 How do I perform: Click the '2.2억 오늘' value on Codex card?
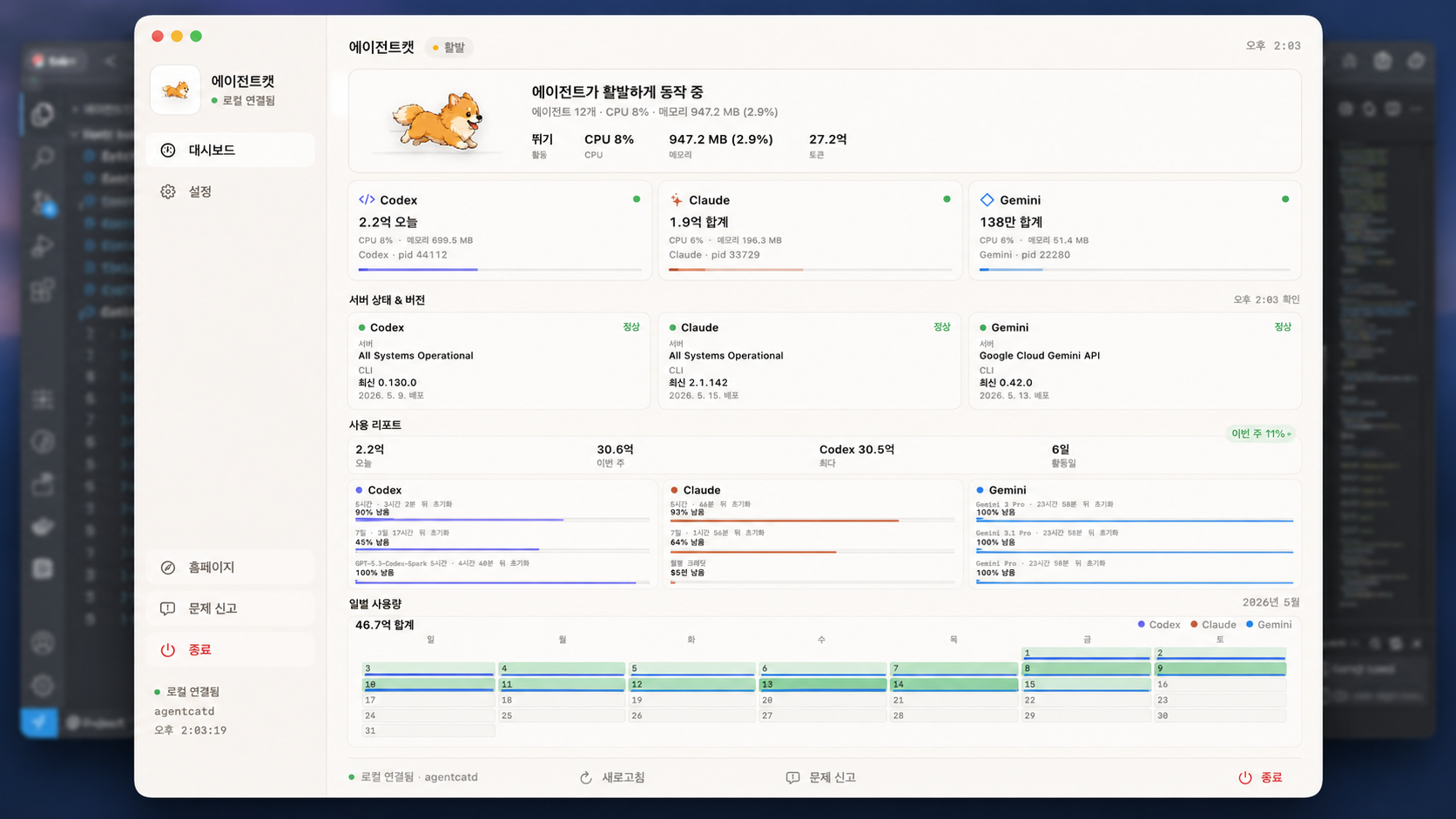[388, 222]
